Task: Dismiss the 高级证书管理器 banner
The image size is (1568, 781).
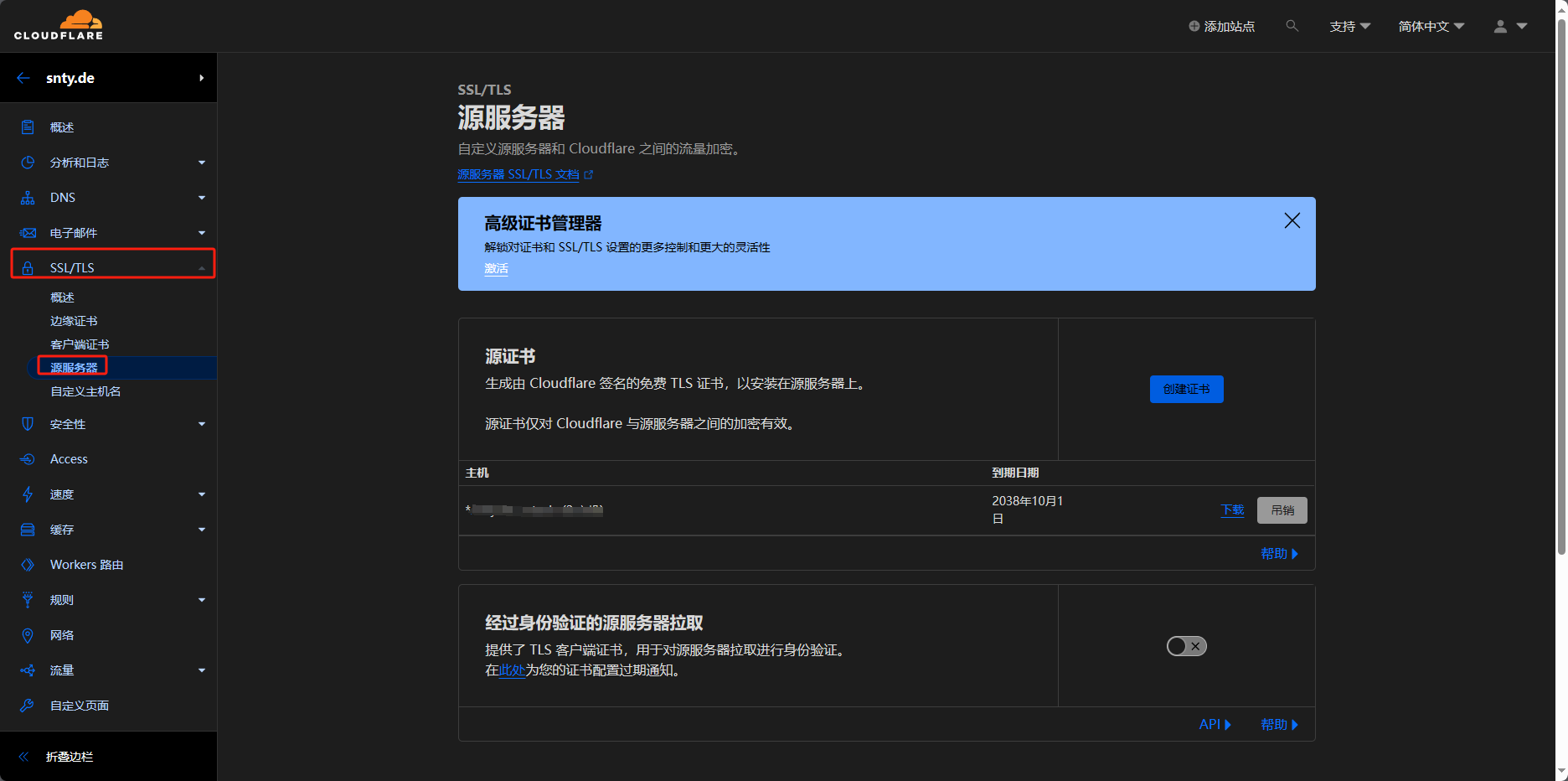Action: pos(1292,220)
